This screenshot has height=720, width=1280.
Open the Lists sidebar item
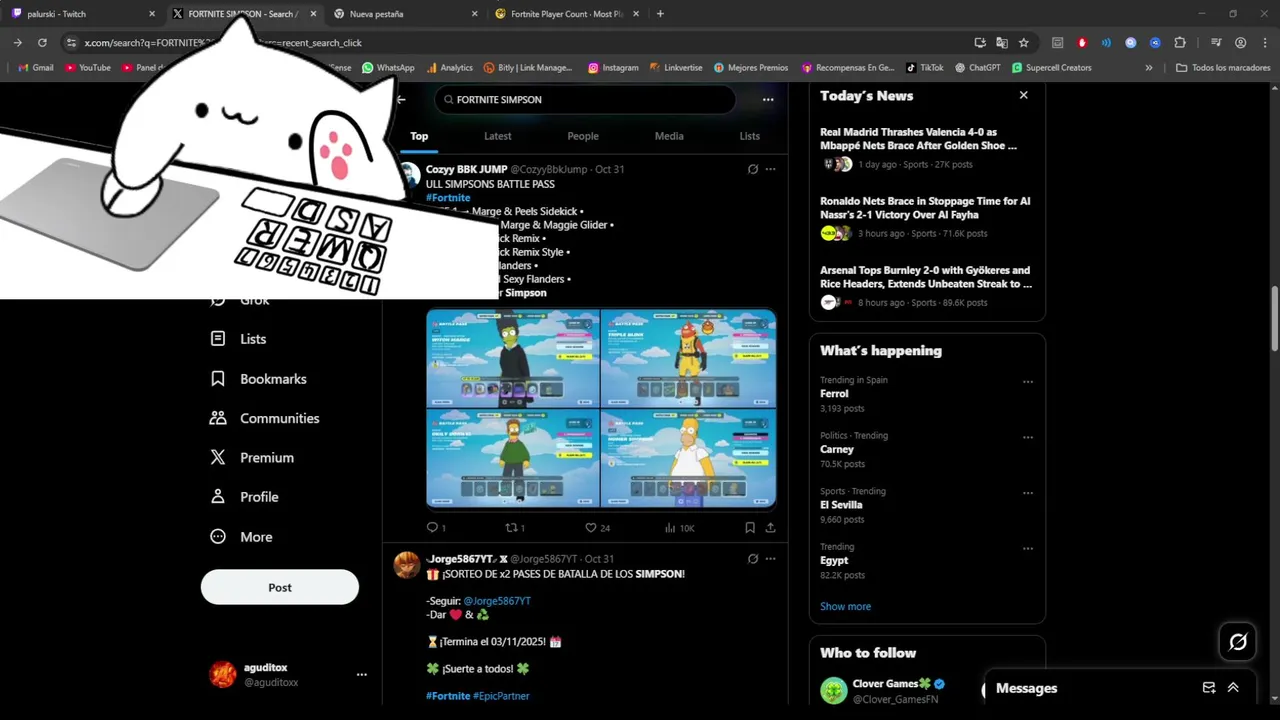tap(238, 339)
